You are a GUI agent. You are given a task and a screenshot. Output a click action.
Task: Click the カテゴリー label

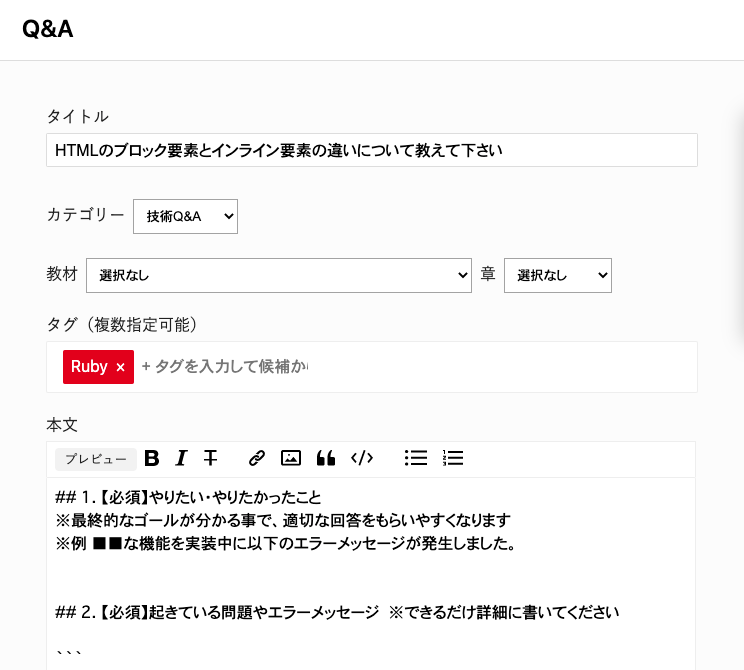point(85,215)
